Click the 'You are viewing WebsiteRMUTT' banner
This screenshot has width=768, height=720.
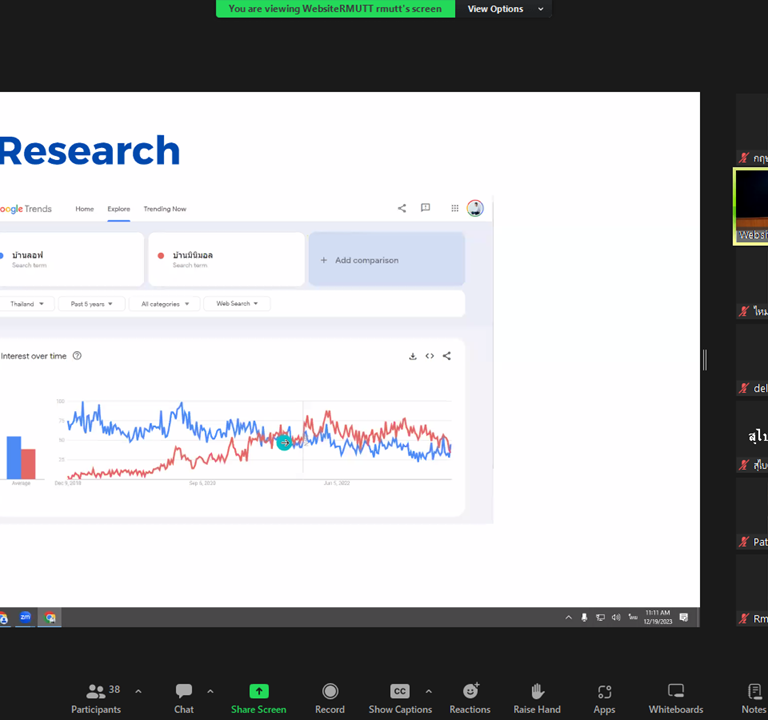(x=335, y=9)
